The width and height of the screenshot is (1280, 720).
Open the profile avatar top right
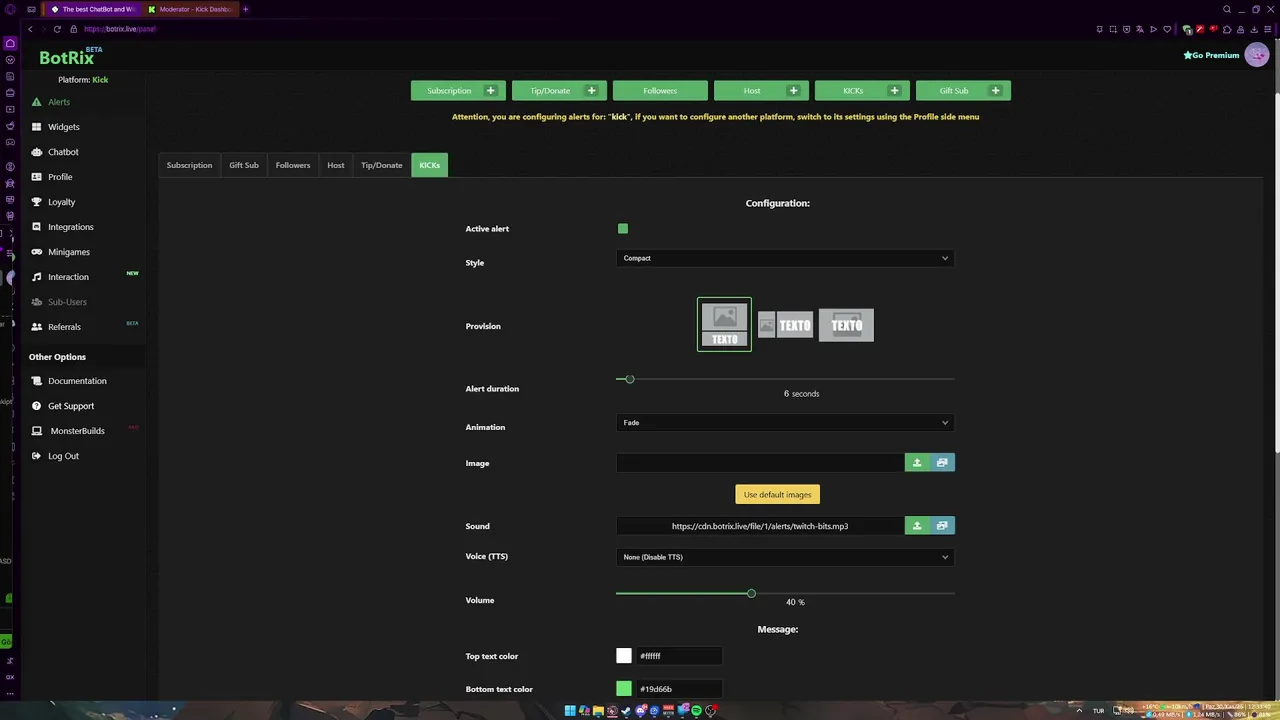pyautogui.click(x=1257, y=55)
